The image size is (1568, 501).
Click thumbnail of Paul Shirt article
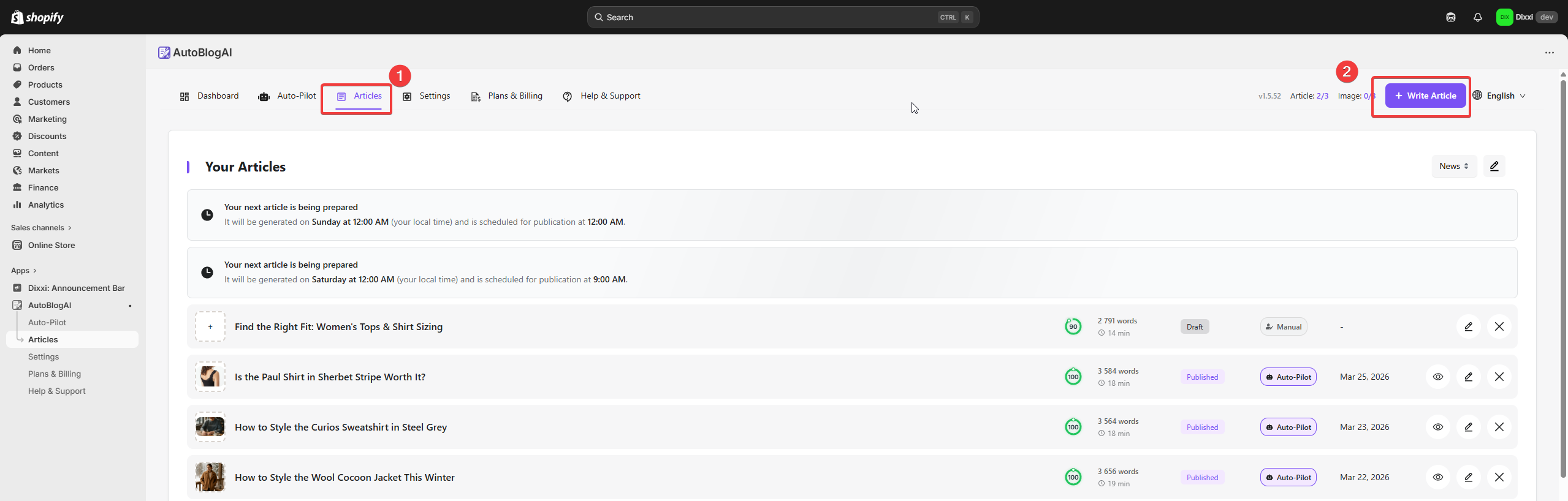[210, 377]
